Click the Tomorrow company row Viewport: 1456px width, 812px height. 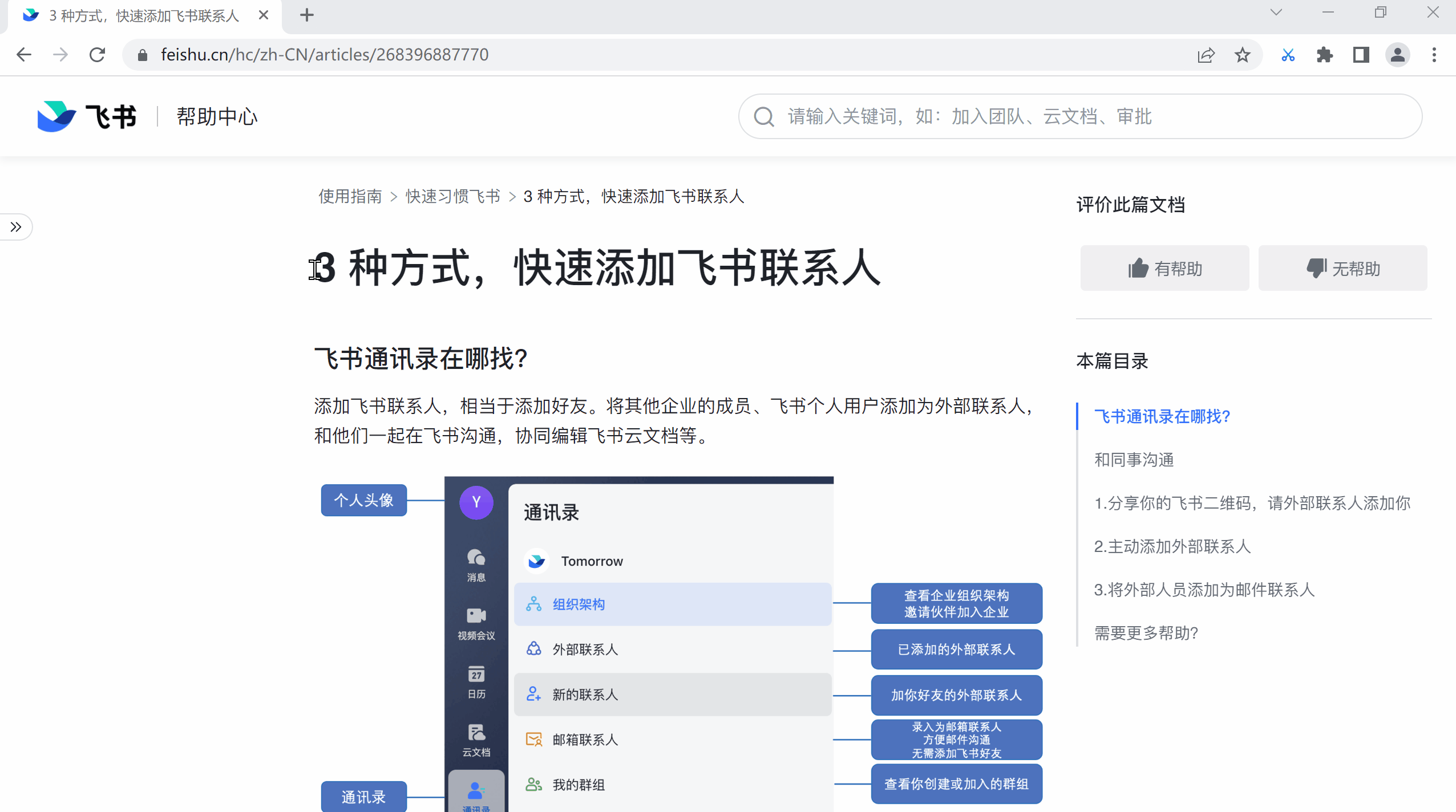673,561
